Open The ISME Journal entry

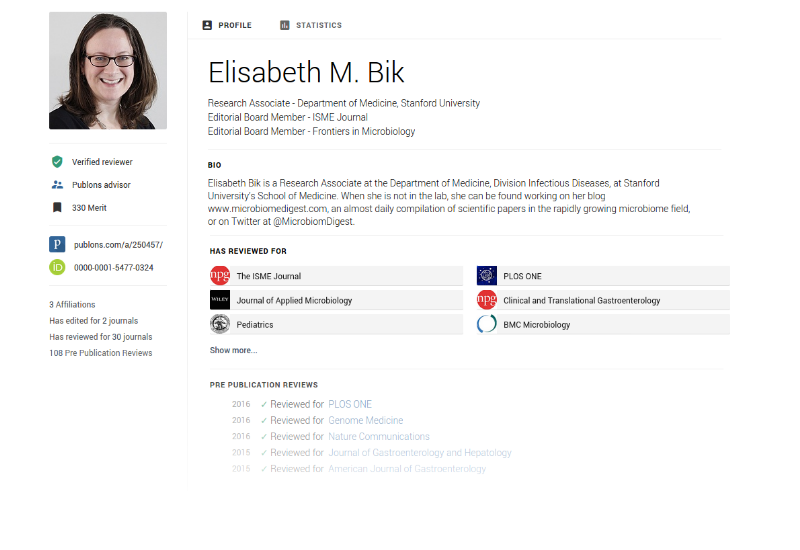coord(268,276)
